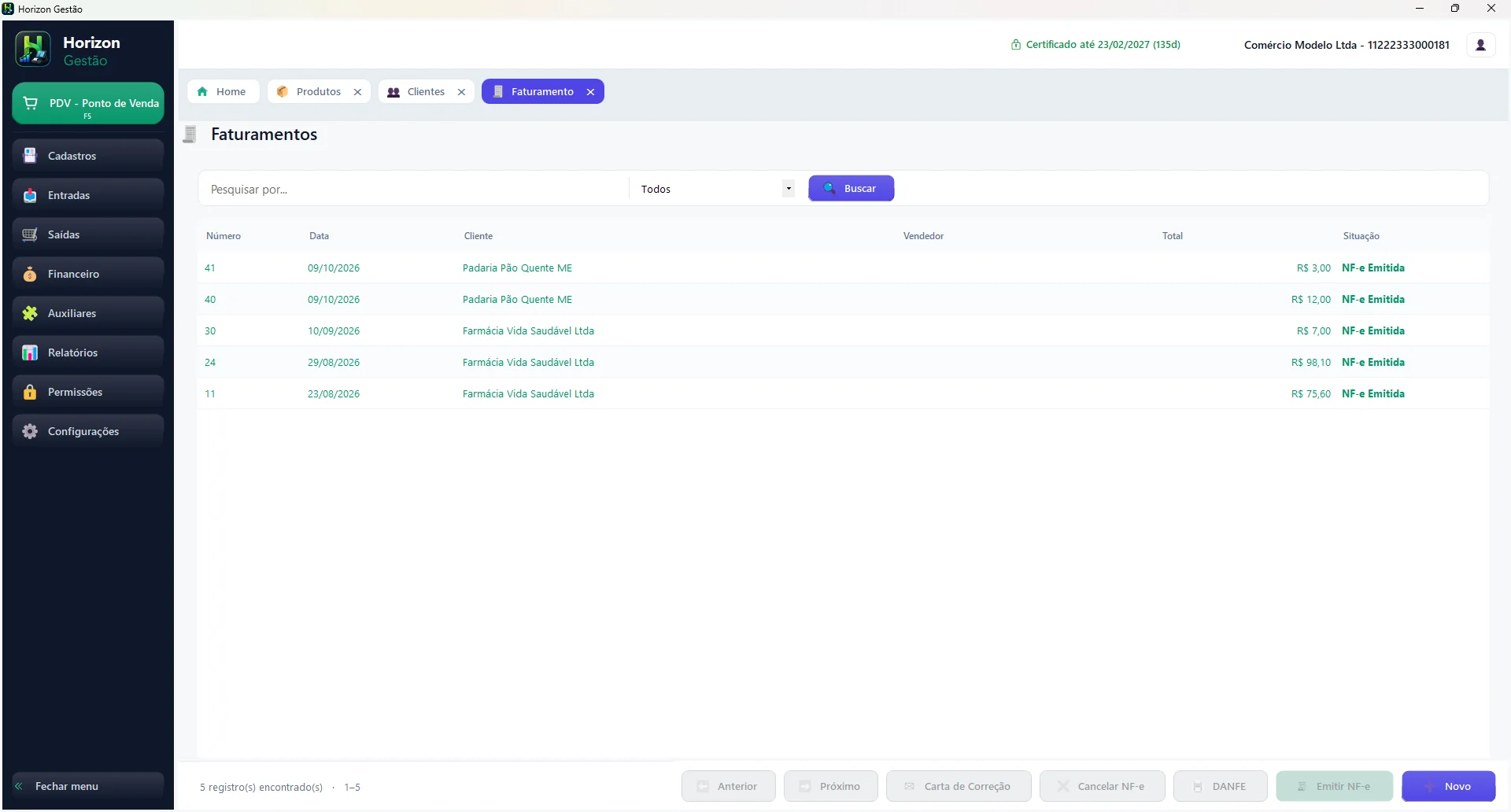Viewport: 1511px width, 812px height.
Task: Select invoice totaling R$ 98,10
Action: 843,363
